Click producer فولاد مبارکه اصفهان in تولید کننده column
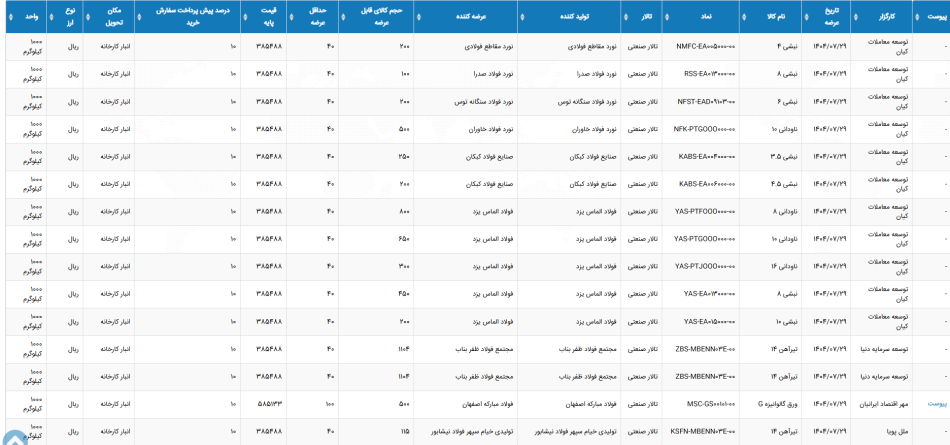This screenshot has width=950, height=445. tap(591, 404)
